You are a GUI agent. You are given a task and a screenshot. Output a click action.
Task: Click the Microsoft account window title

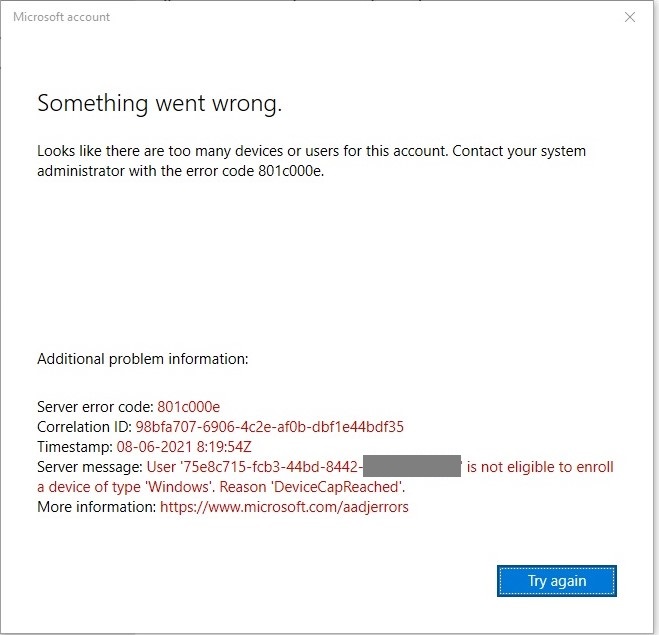click(x=62, y=17)
